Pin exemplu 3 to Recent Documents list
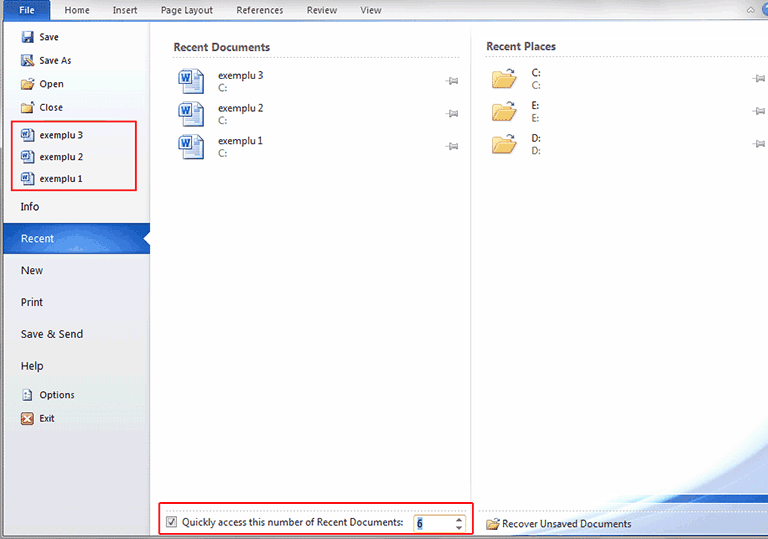 tap(452, 81)
